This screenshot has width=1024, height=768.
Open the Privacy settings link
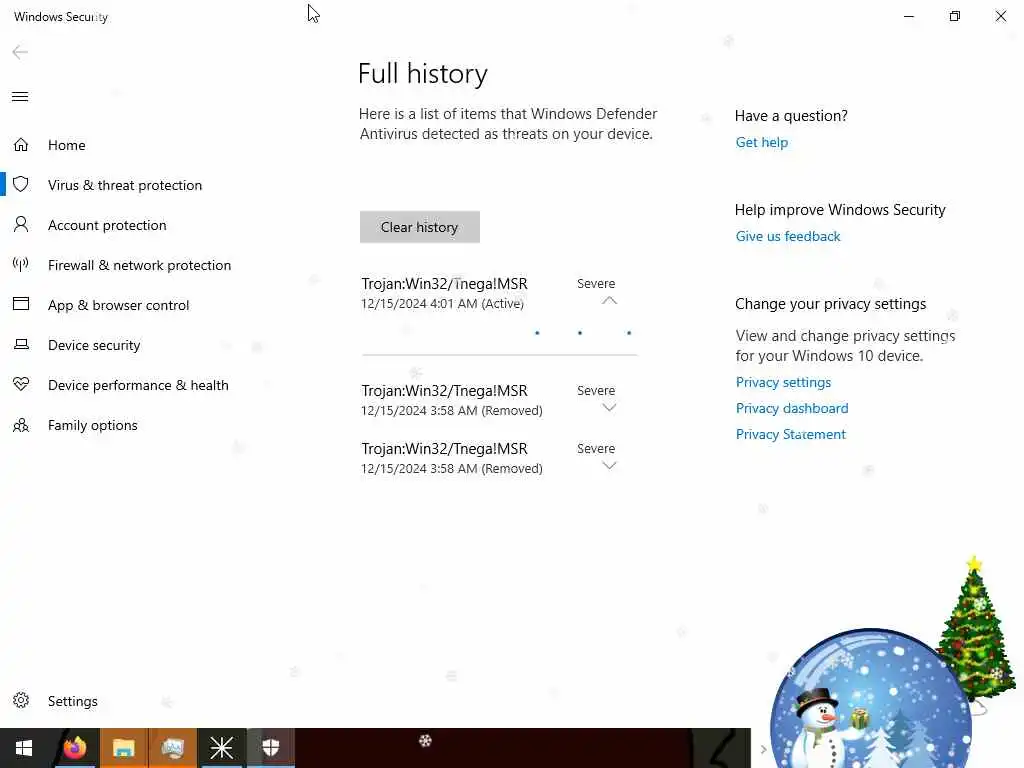783,382
